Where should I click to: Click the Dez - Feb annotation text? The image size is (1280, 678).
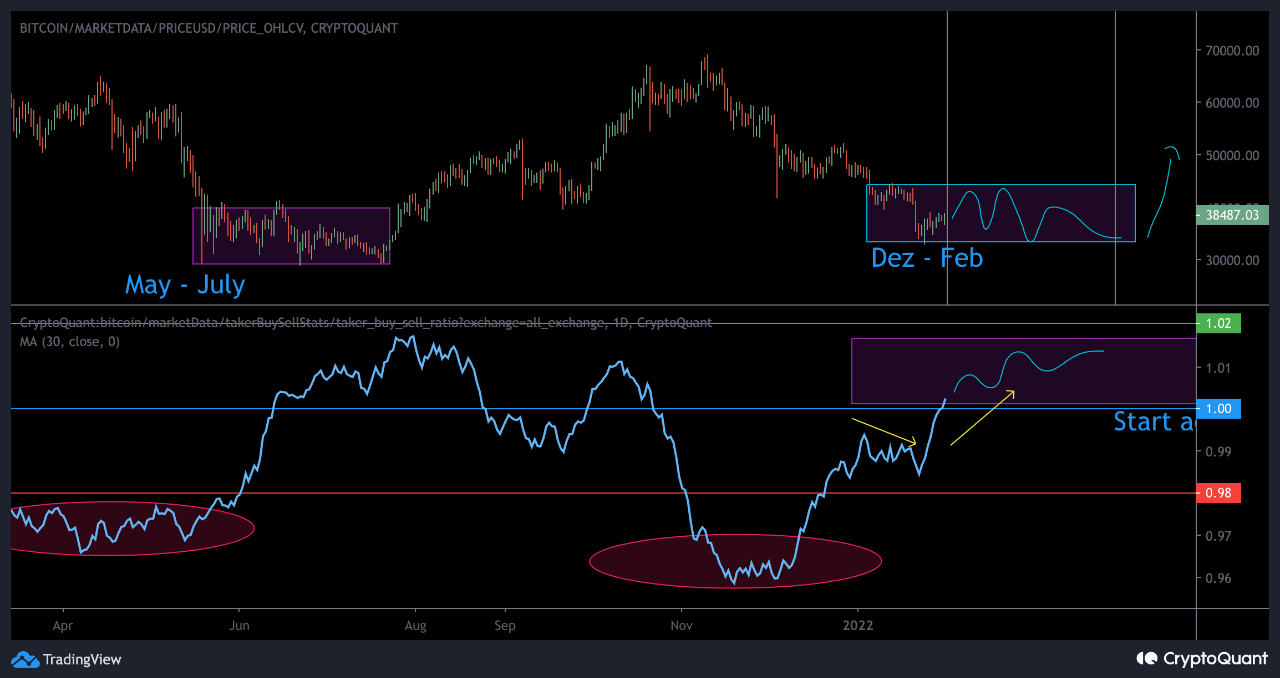[927, 258]
